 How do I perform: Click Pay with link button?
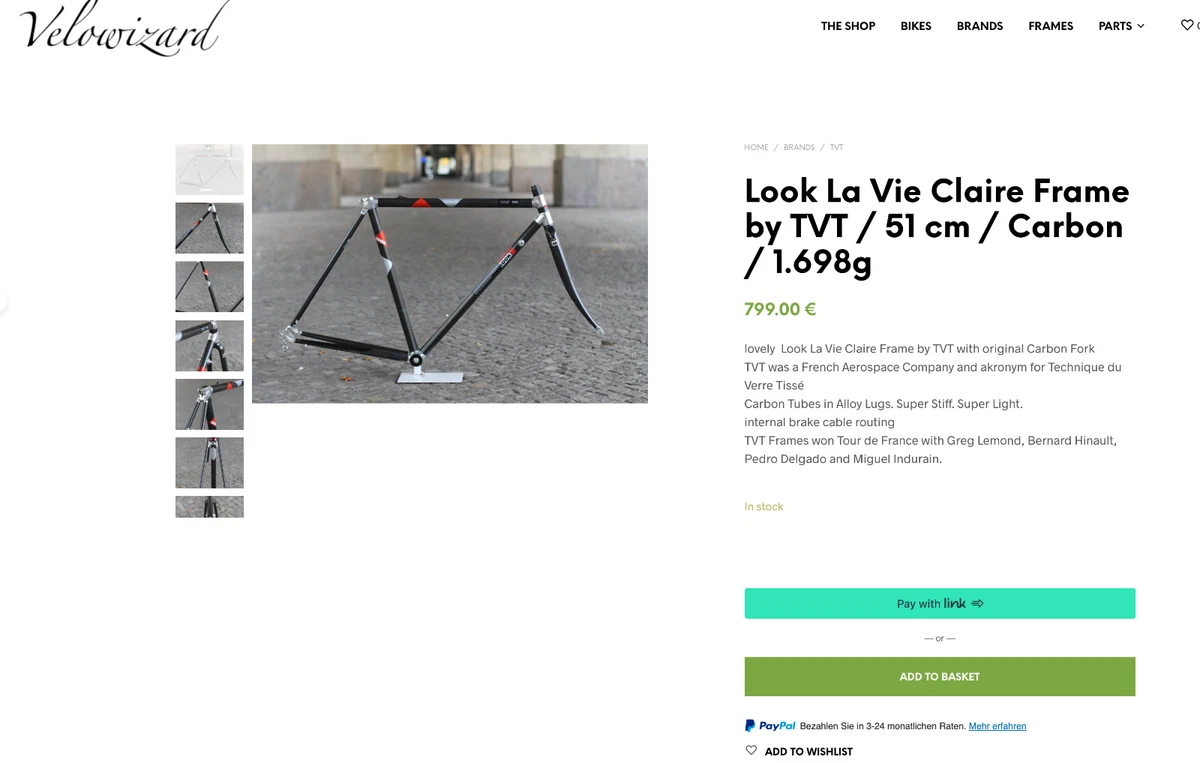click(940, 603)
